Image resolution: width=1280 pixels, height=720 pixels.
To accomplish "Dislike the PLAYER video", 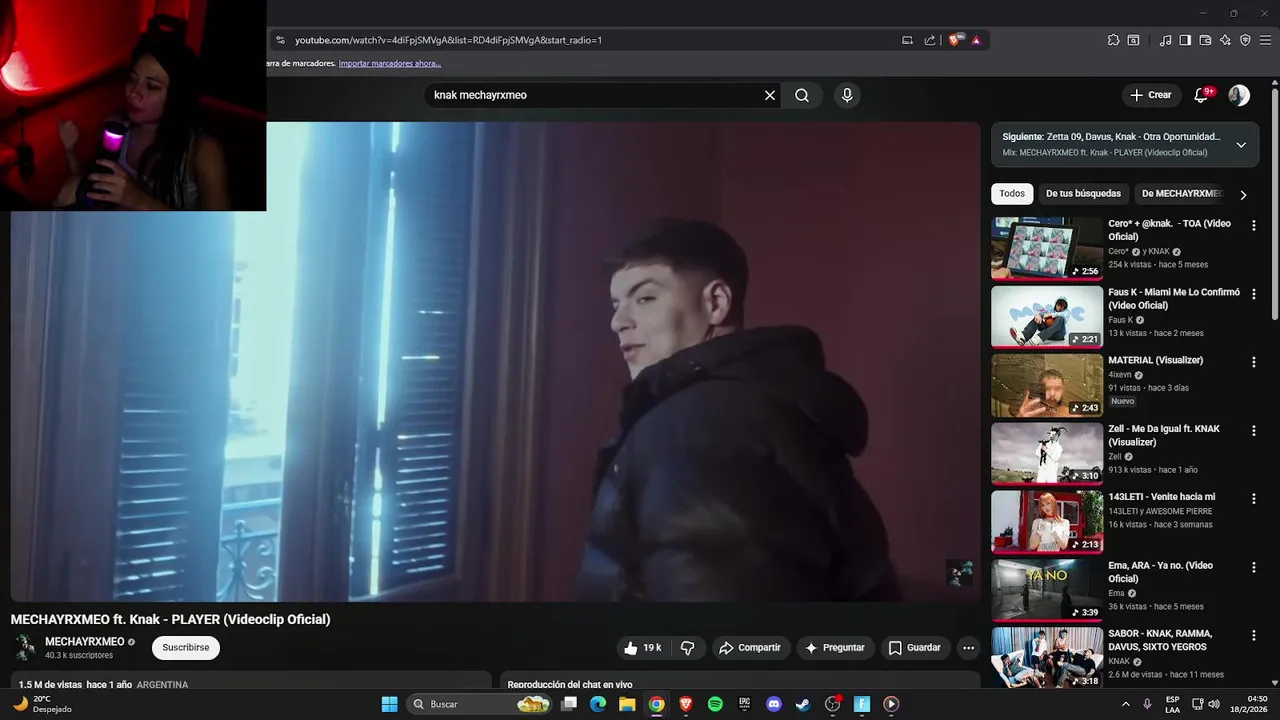I will pyautogui.click(x=687, y=648).
